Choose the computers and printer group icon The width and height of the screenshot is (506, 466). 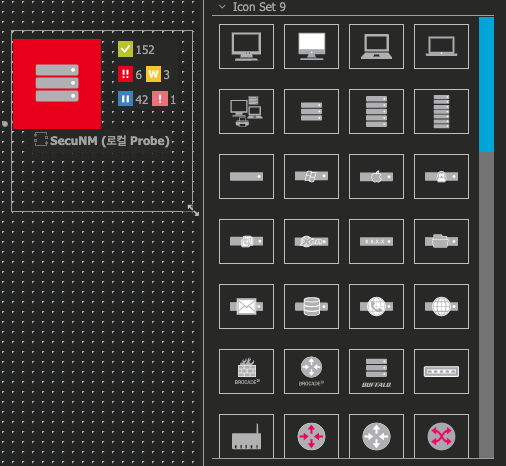pyautogui.click(x=246, y=112)
